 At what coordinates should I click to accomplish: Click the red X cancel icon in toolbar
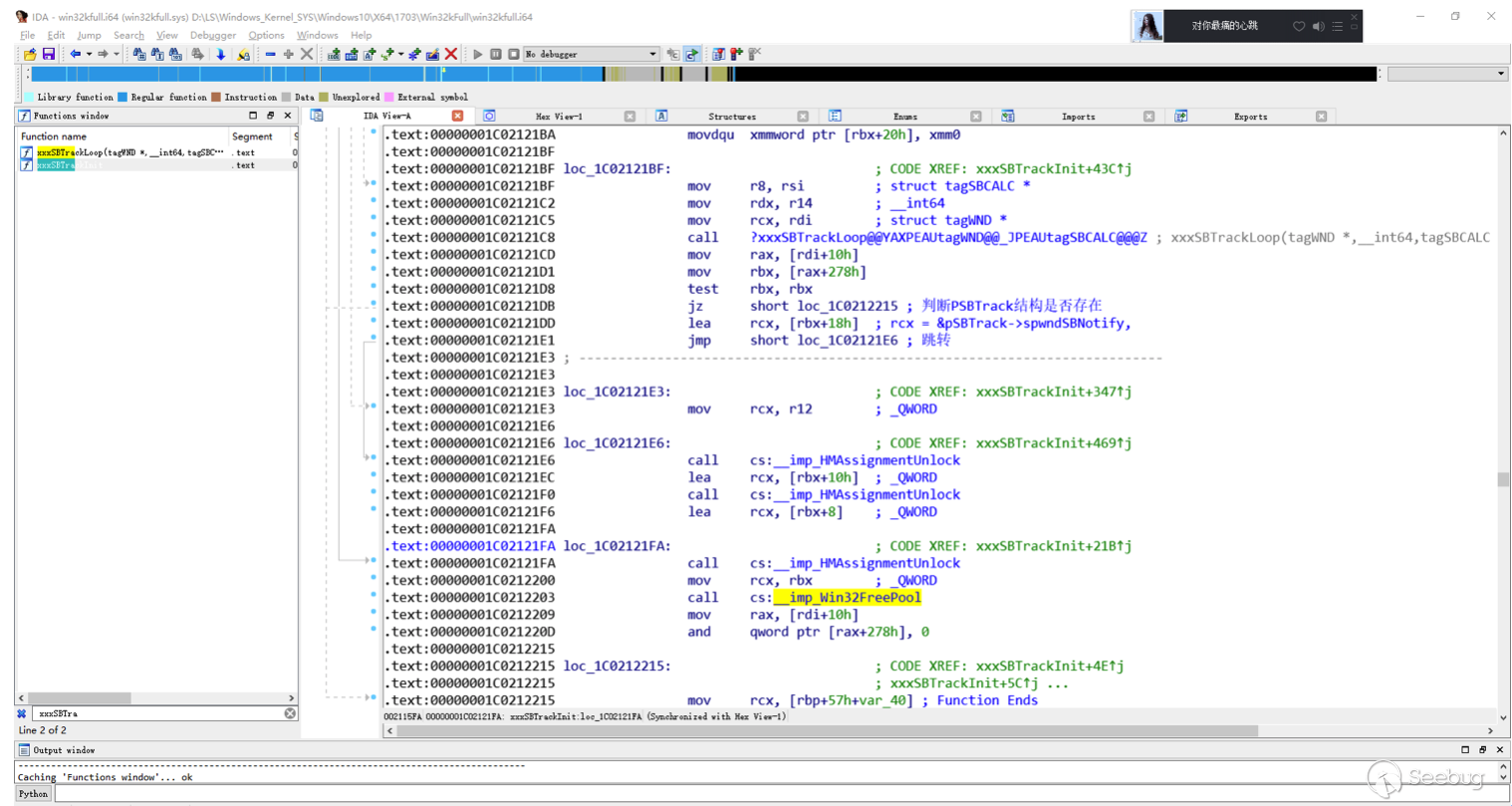451,55
